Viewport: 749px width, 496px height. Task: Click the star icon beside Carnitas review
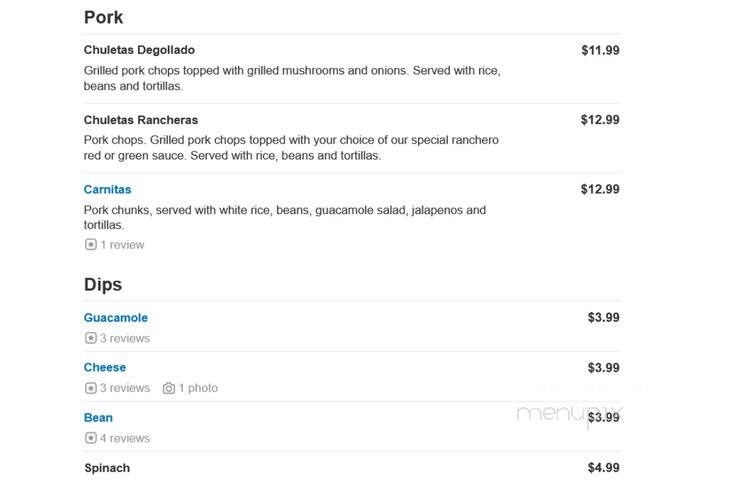click(x=91, y=245)
